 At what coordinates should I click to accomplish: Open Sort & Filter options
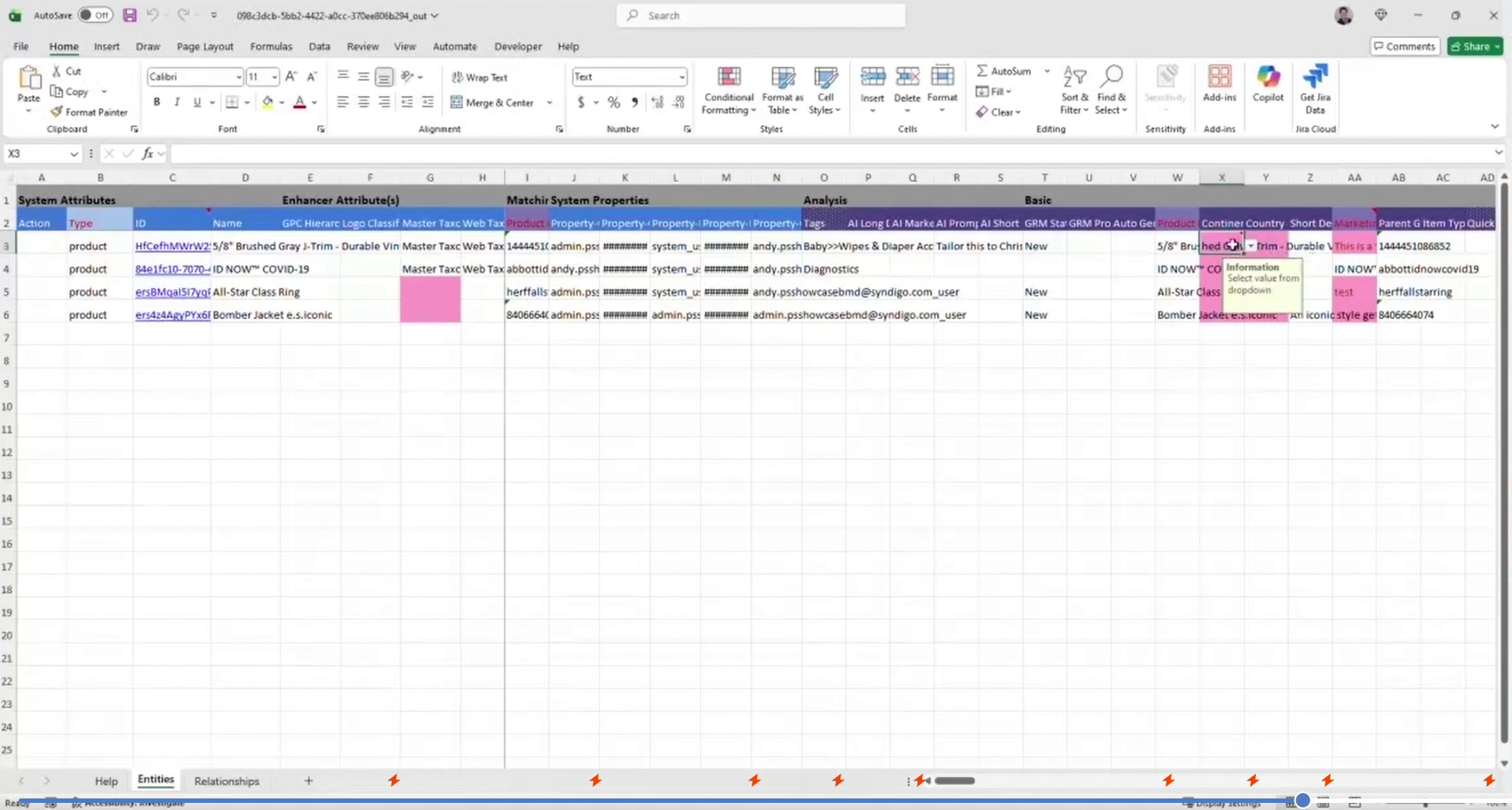click(1073, 89)
